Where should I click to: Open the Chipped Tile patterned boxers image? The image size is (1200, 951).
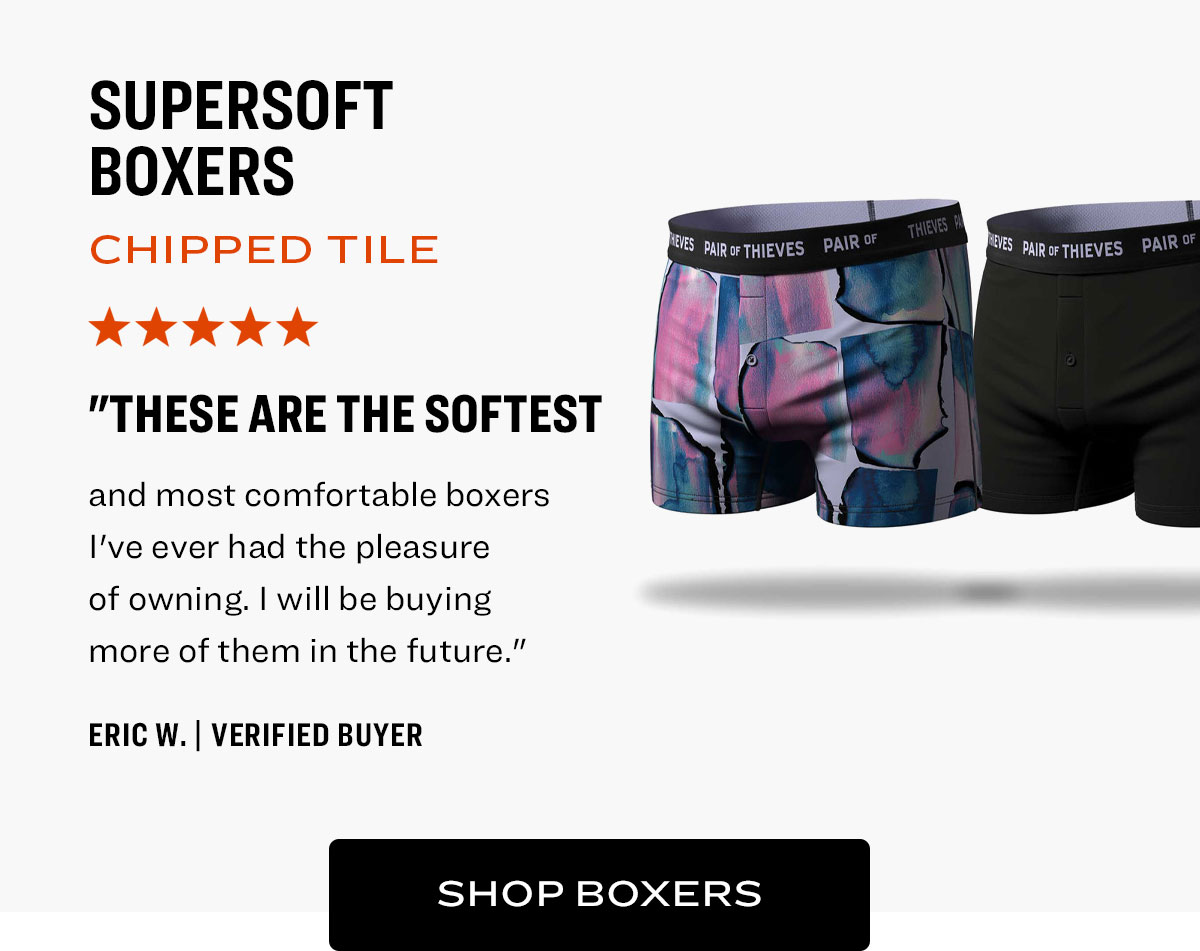coord(812,362)
